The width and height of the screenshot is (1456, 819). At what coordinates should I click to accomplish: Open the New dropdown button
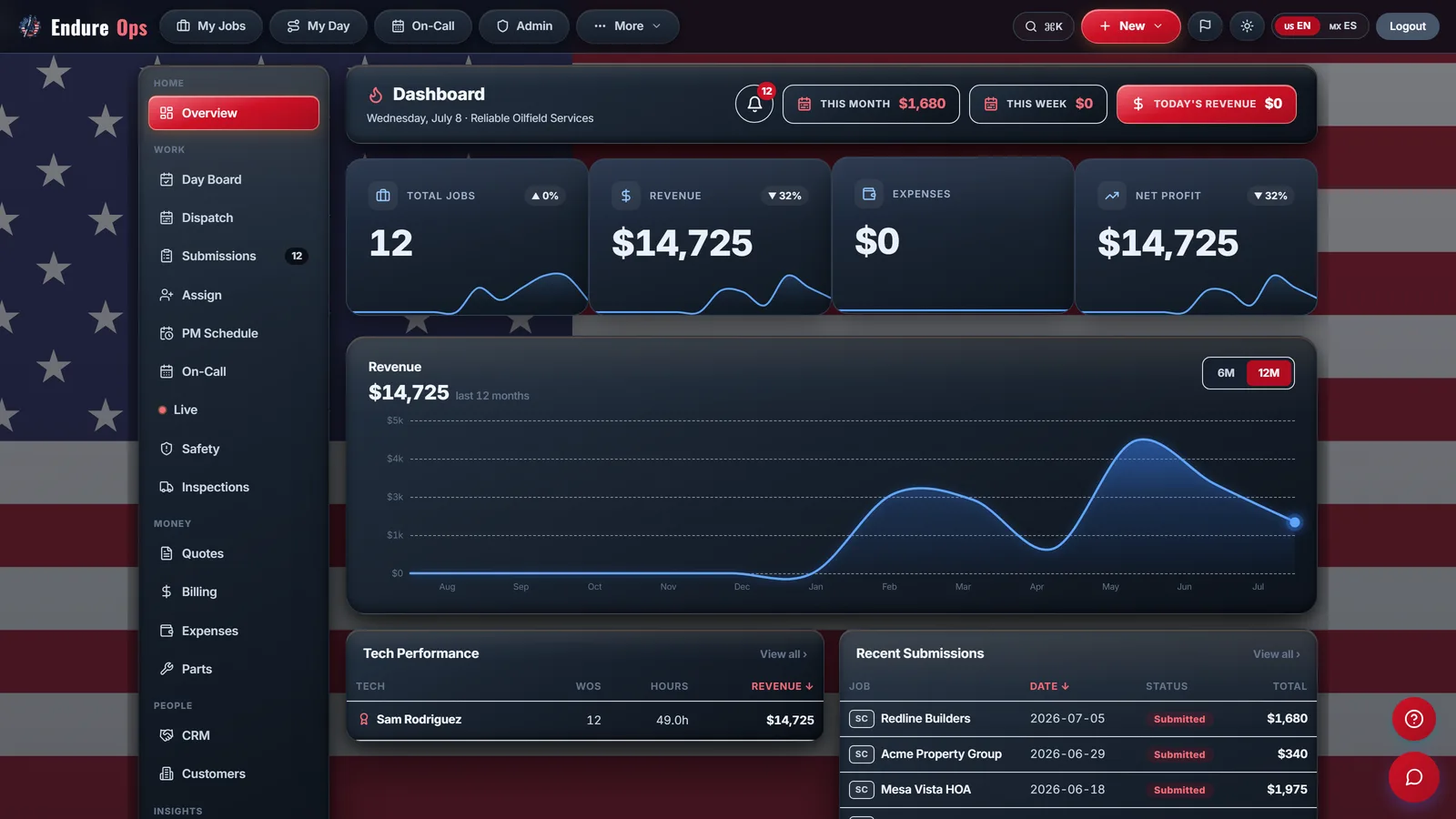1130,26
